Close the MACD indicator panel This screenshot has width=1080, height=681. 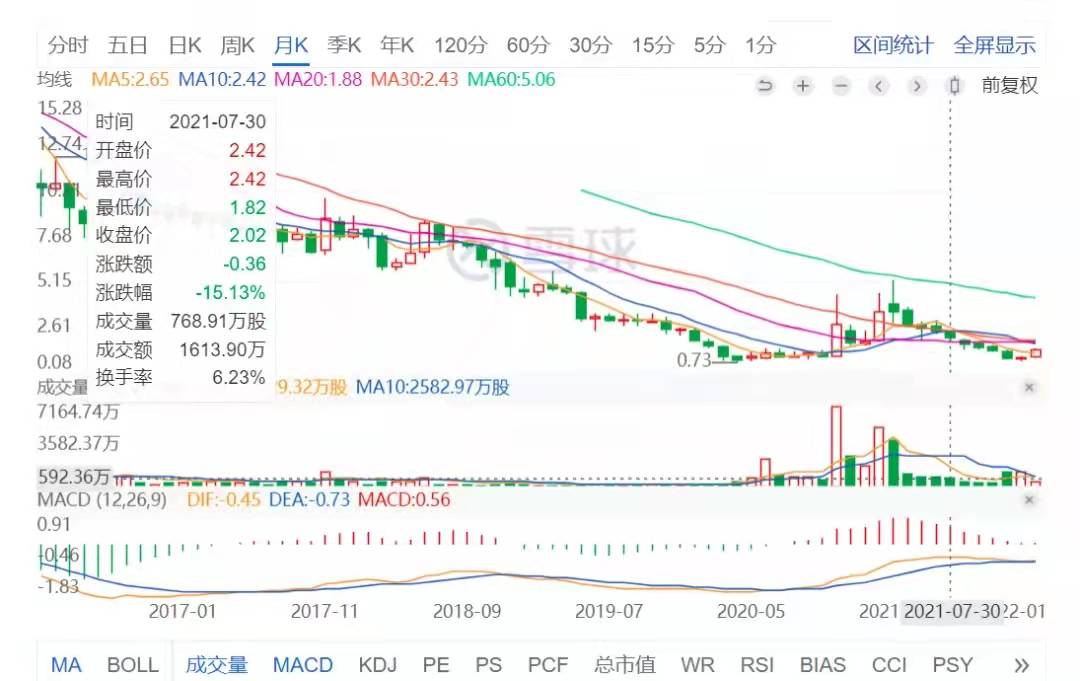(1029, 500)
